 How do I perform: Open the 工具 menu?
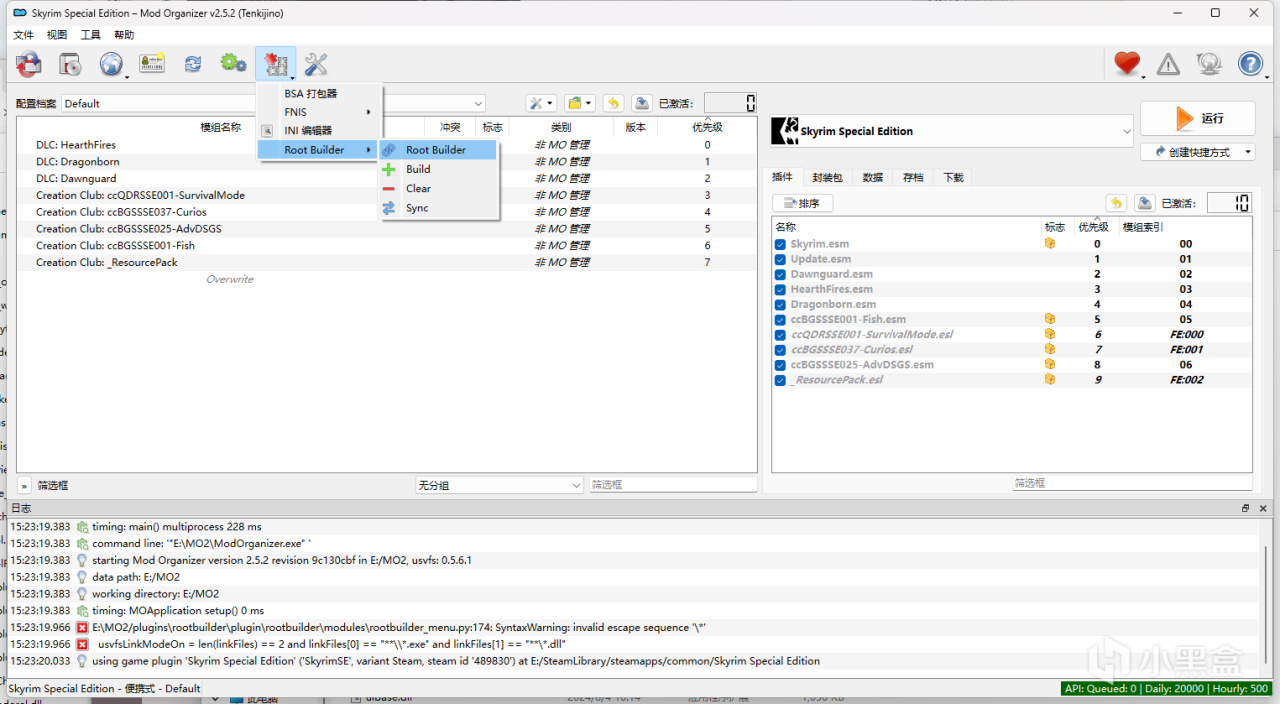pyautogui.click(x=91, y=35)
